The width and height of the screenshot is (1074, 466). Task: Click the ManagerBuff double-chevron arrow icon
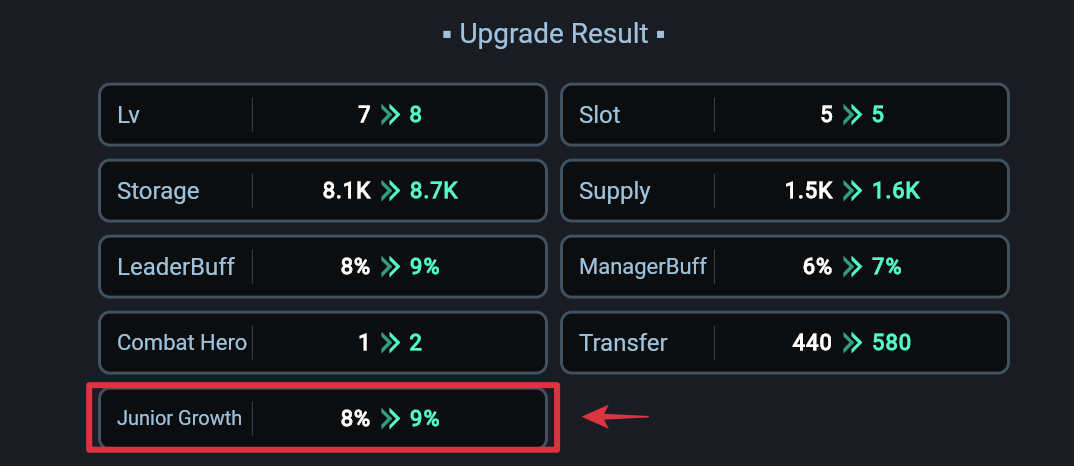[x=852, y=267]
